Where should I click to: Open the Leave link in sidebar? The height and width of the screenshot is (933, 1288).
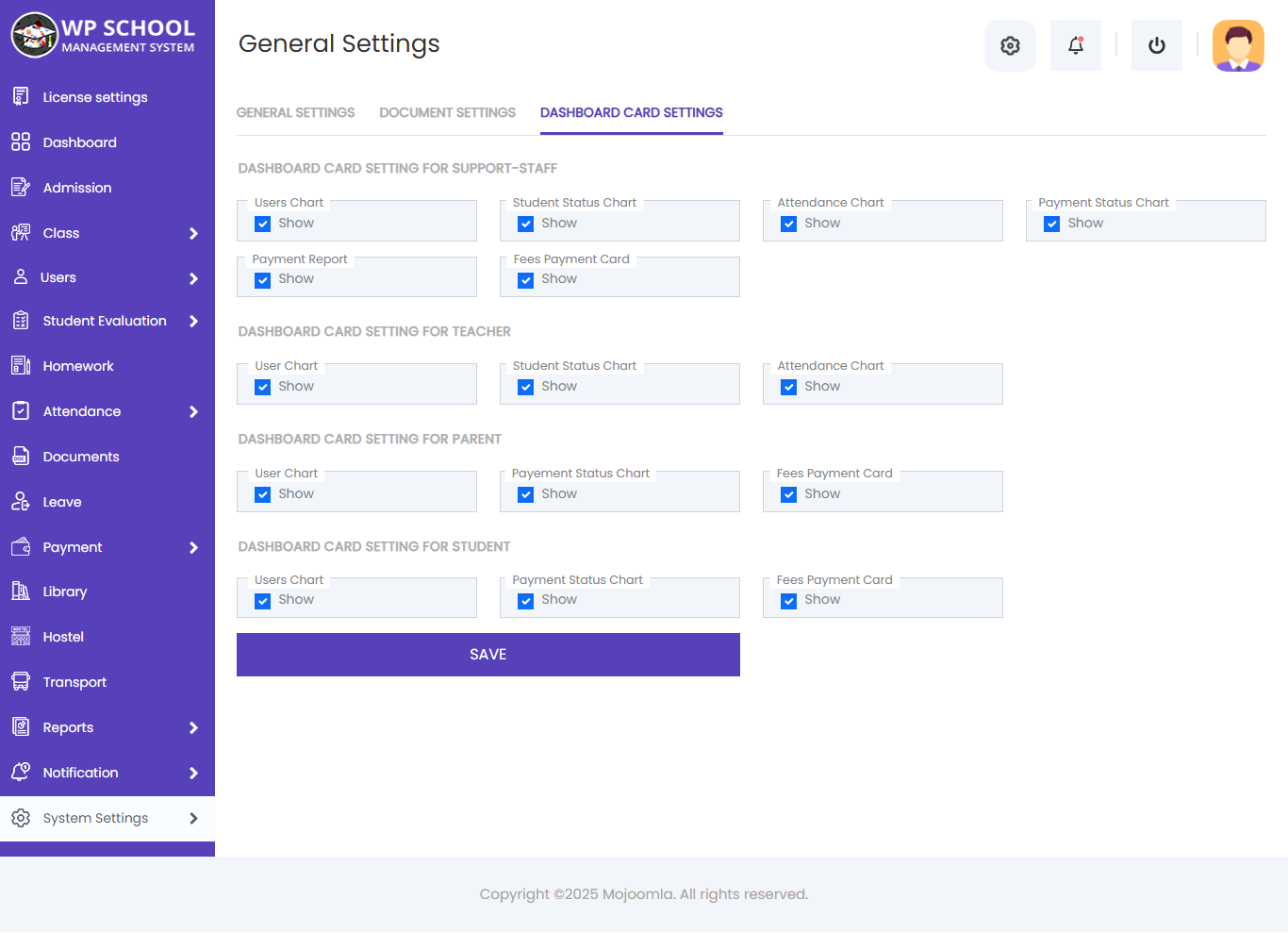[x=107, y=502]
